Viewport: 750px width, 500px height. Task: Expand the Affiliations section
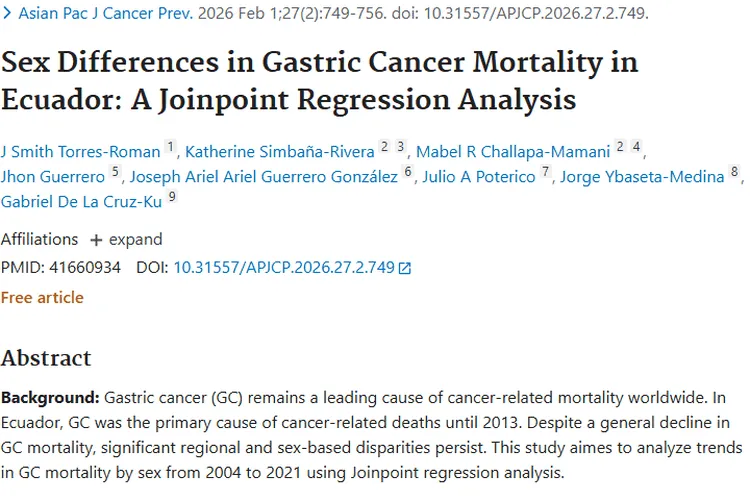tap(134, 240)
